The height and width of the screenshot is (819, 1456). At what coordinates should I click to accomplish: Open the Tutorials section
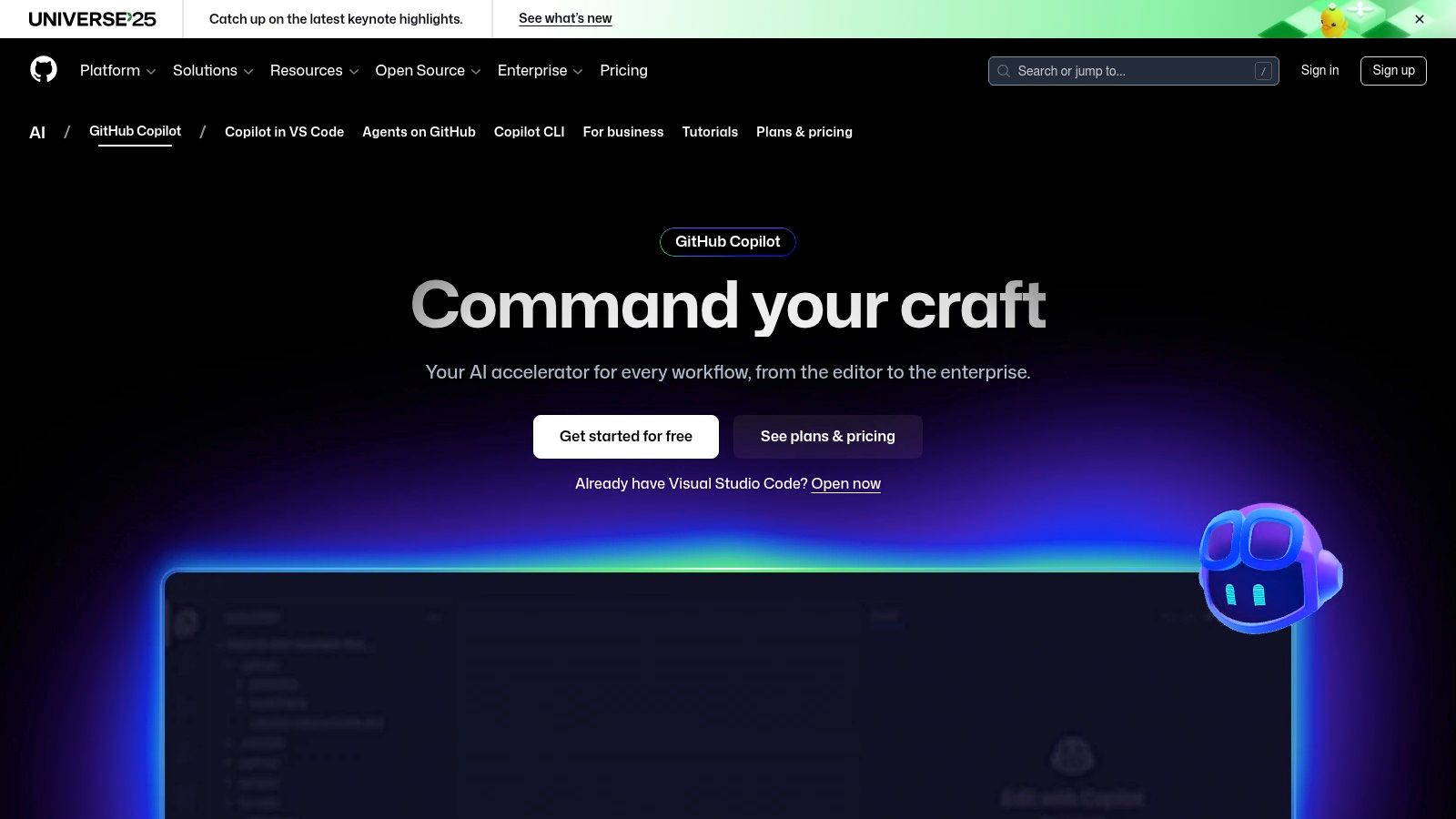[x=710, y=132]
